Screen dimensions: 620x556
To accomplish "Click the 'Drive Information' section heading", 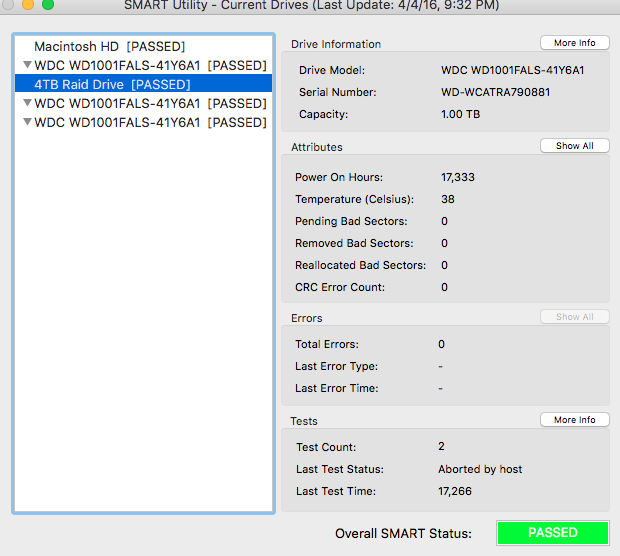I will (x=336, y=44).
